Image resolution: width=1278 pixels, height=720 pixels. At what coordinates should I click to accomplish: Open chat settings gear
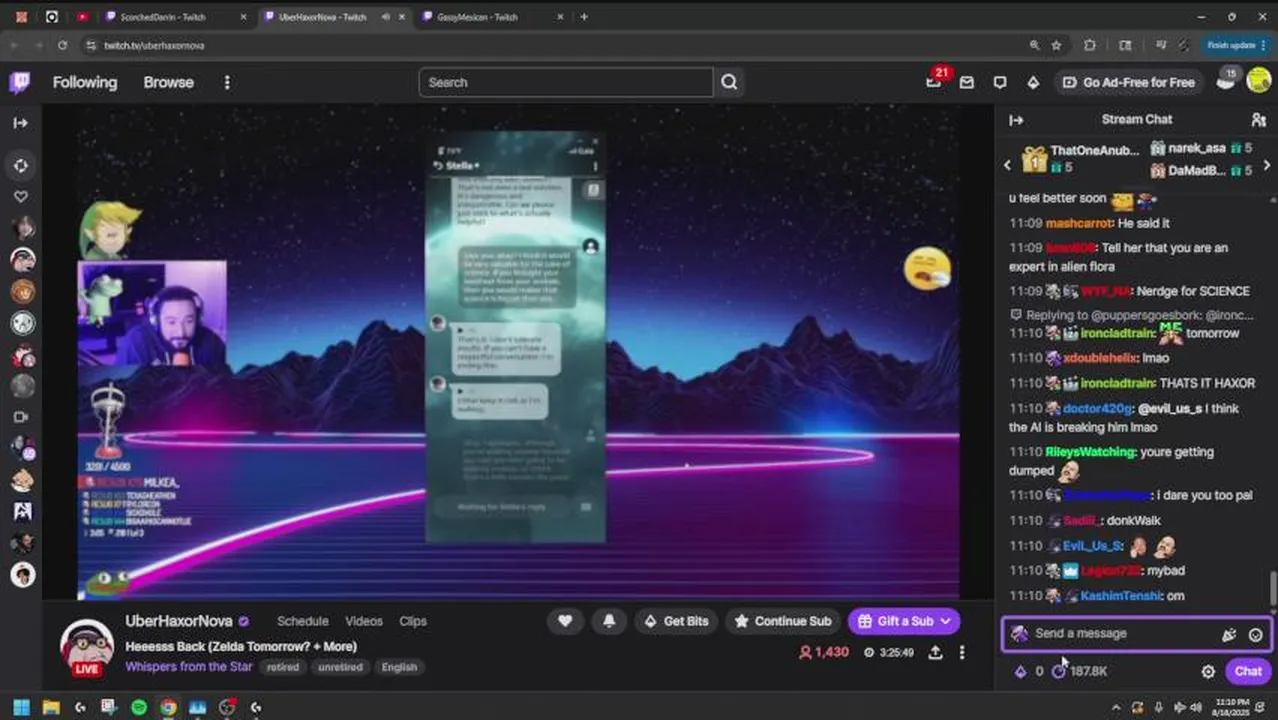1208,672
